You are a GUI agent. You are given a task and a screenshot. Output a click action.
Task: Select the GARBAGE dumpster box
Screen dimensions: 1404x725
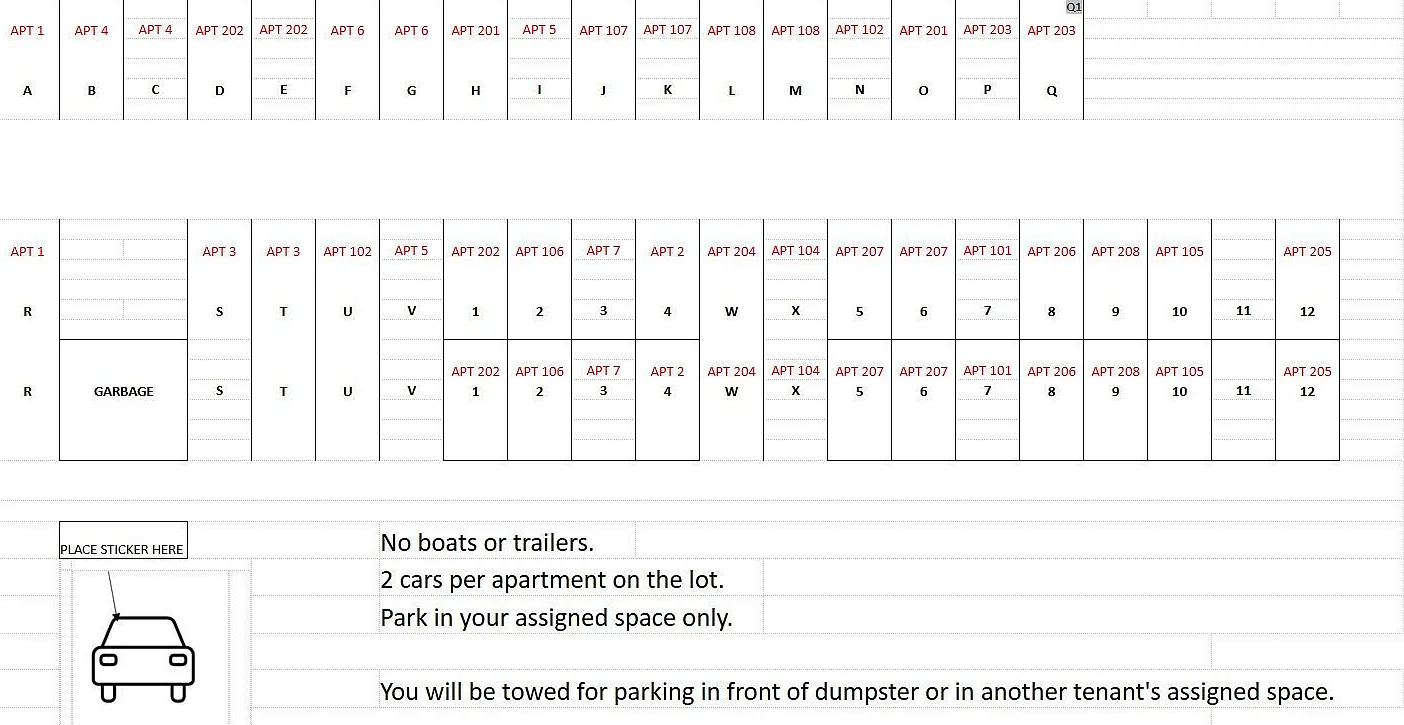pos(123,400)
